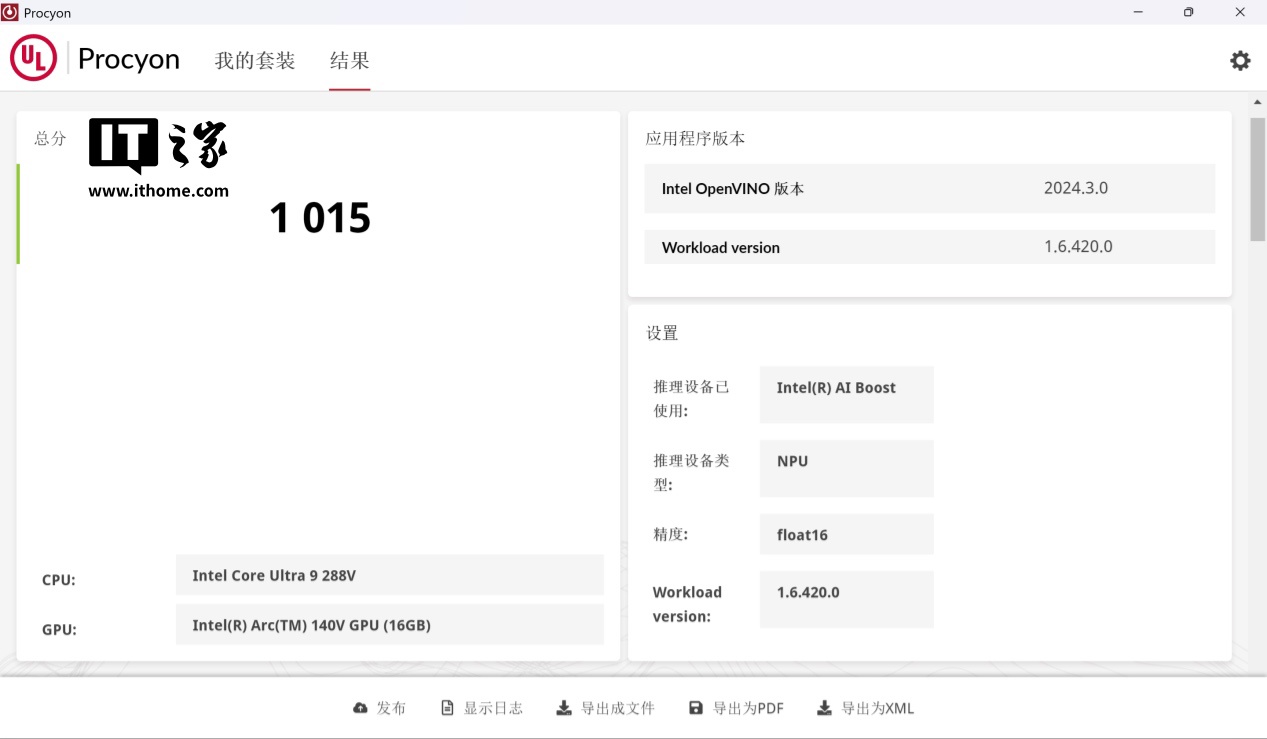Export results with 导出为XML
The height and width of the screenshot is (739, 1267).
tap(877, 708)
